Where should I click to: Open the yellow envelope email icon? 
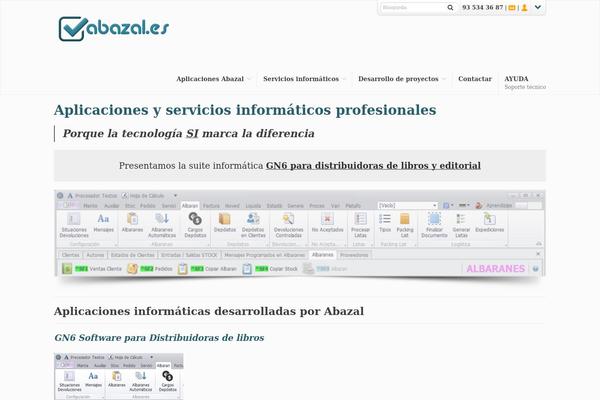tap(512, 8)
